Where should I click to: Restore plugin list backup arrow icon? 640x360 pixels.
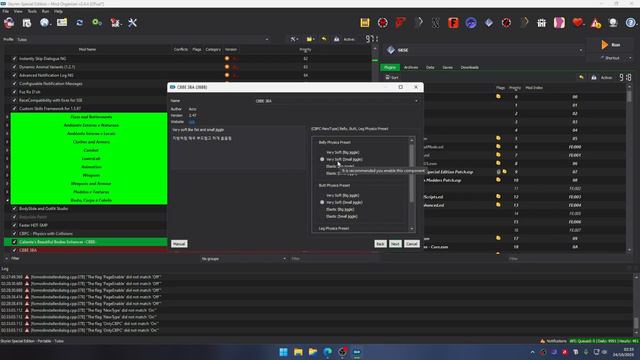581,77
